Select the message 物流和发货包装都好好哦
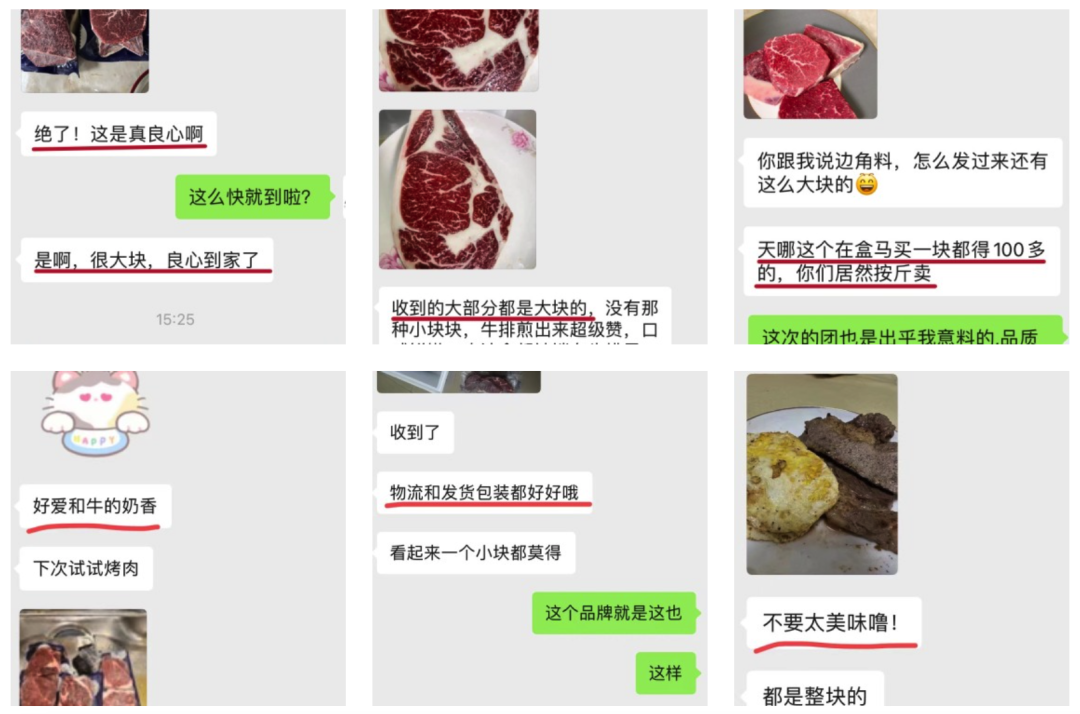The image size is (1080, 714). coord(484,492)
